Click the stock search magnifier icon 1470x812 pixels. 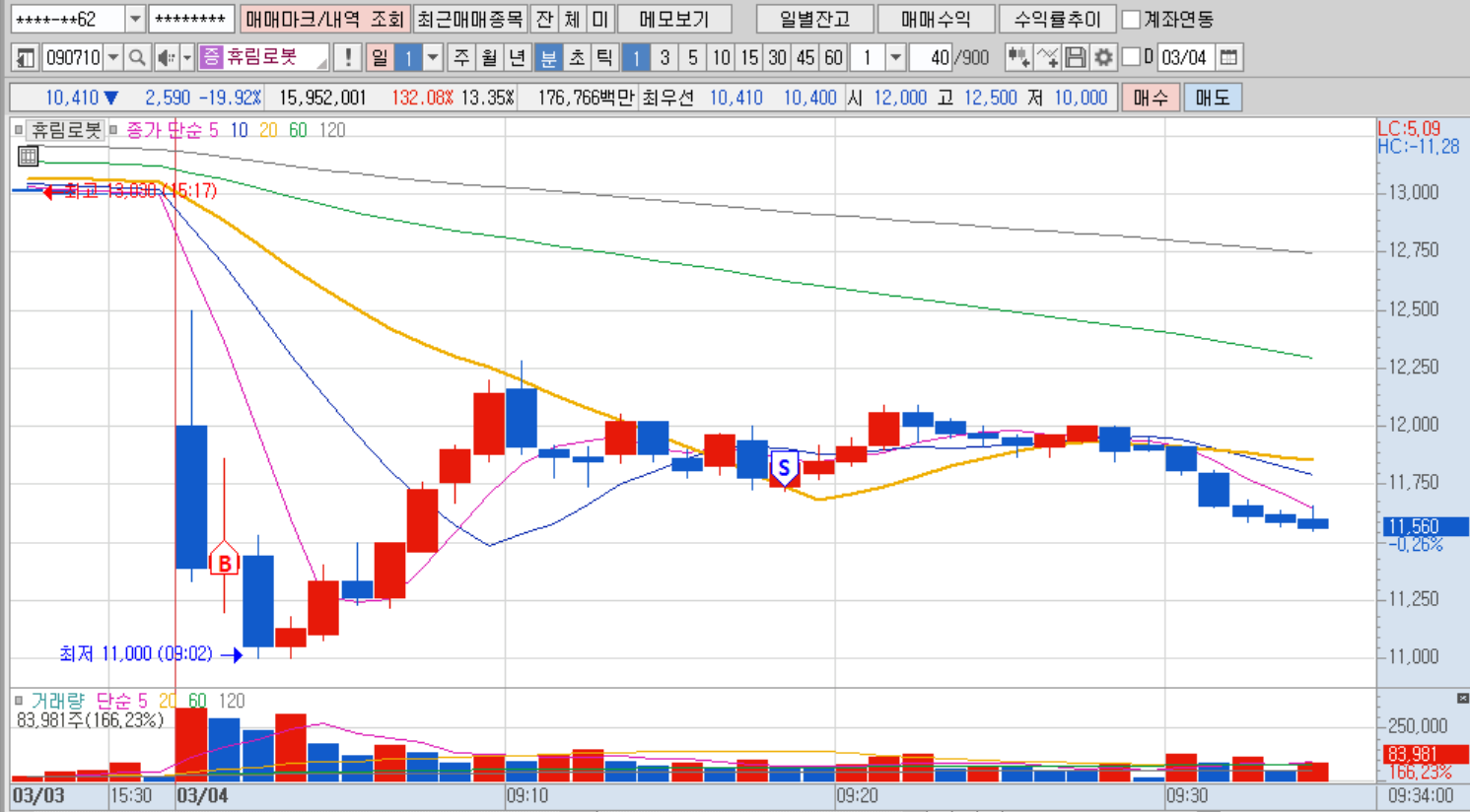(137, 58)
